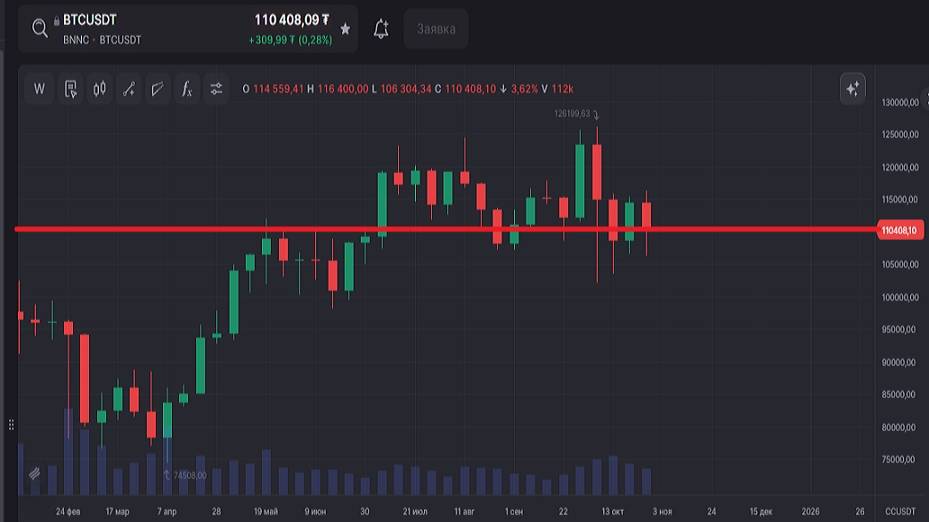This screenshot has height=522, width=929.
Task: Click the BTCUSDT ticker name
Action: click(x=90, y=20)
